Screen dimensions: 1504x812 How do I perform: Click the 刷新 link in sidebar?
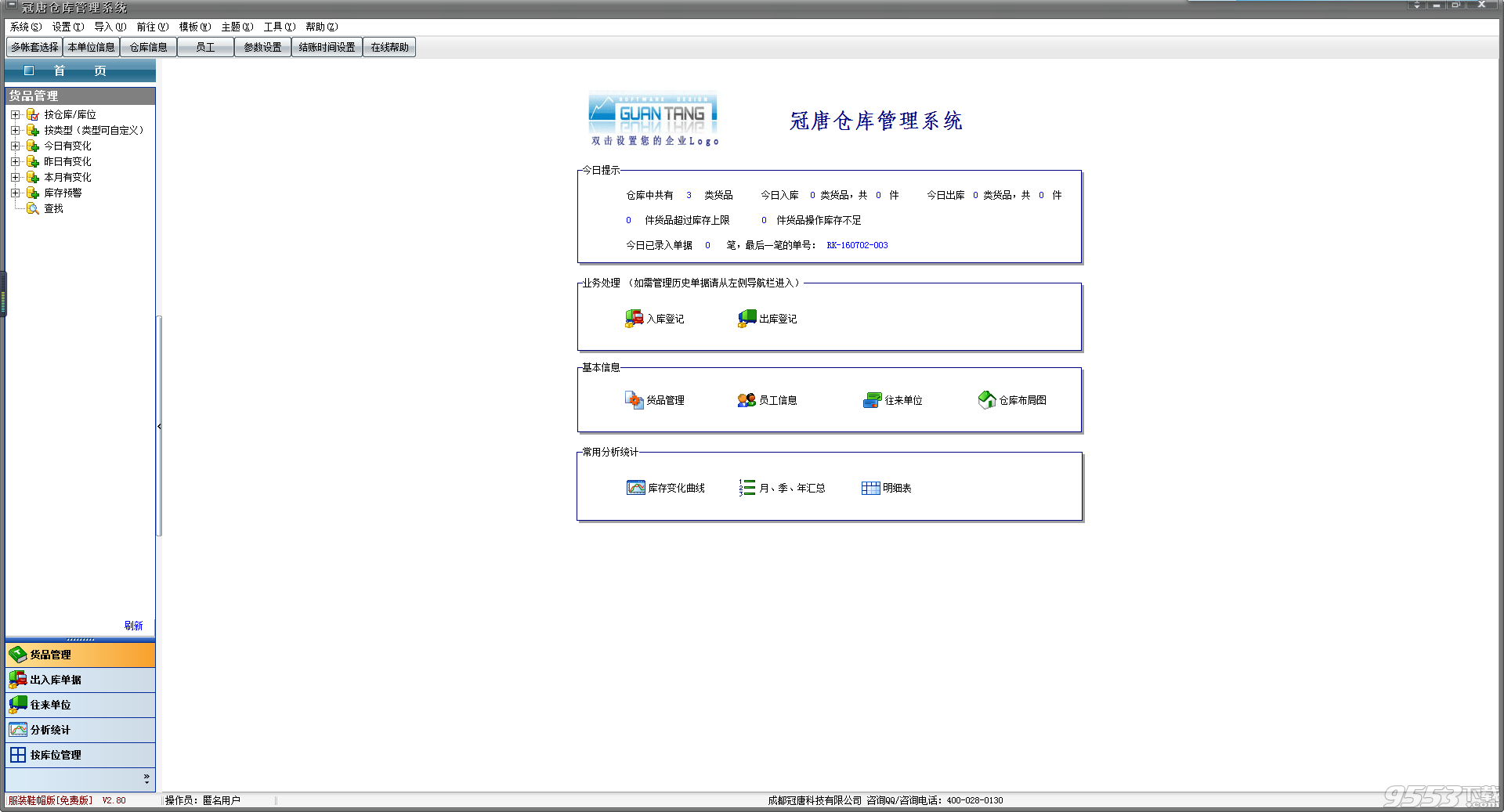[x=134, y=626]
